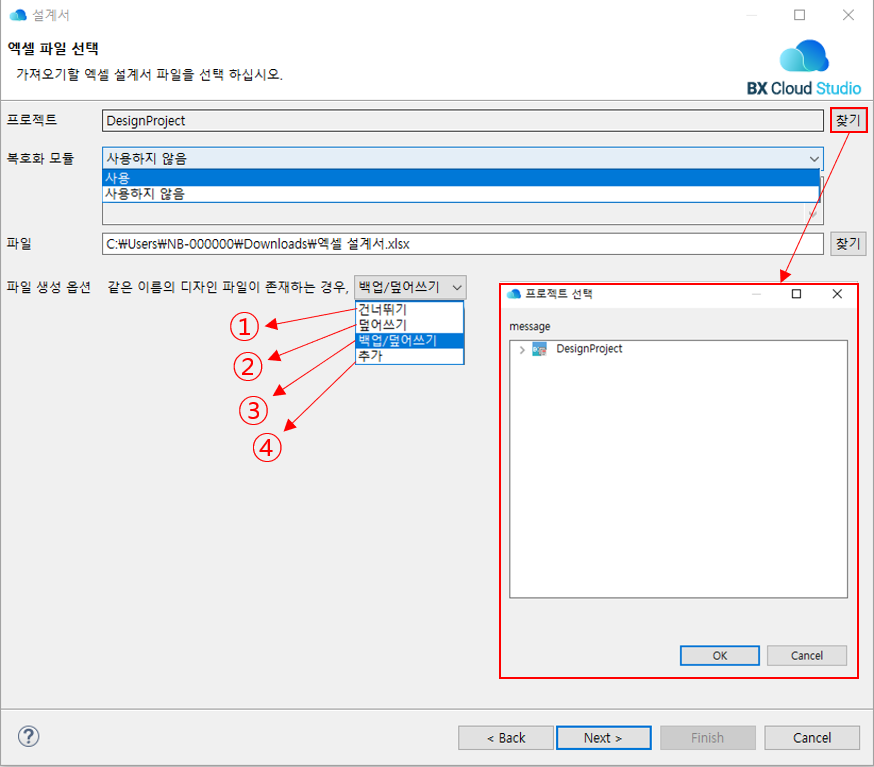Click the DesignProject folder icon in tree
The image size is (874, 767).
[x=540, y=349]
